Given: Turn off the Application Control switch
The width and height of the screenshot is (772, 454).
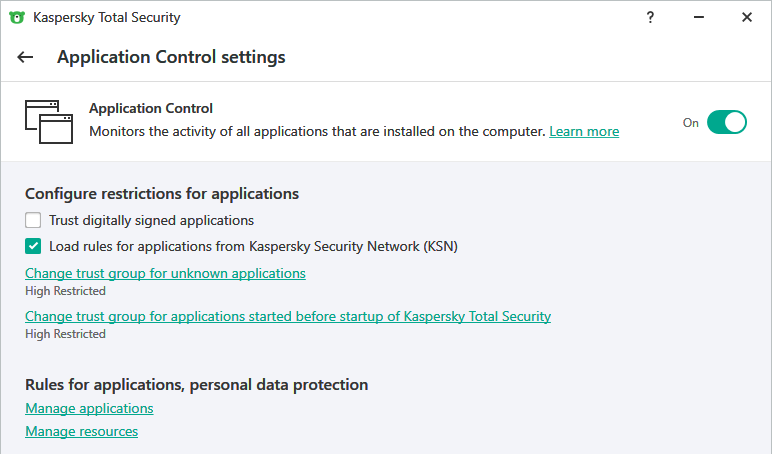Looking at the screenshot, I should 727,122.
